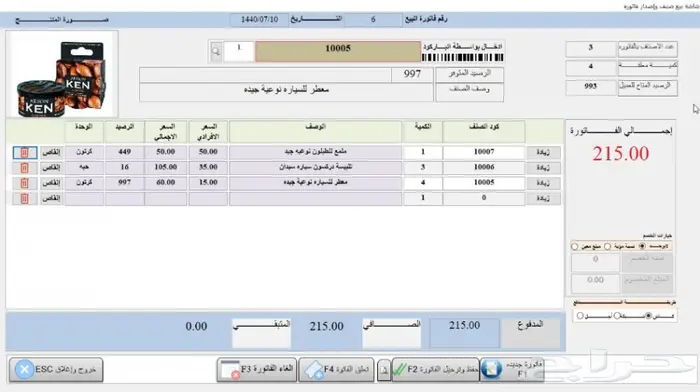Image resolution: width=700 pixels, height=392 pixels.
Task: Delete item row 10006 with trash icon
Action: 25,167
